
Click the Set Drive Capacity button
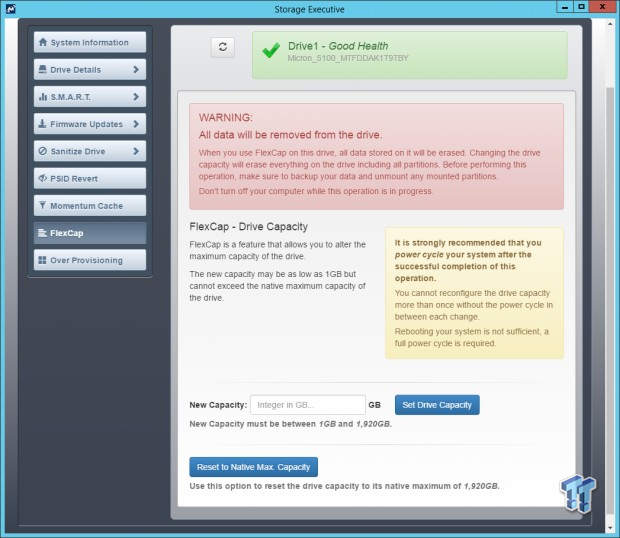point(437,405)
